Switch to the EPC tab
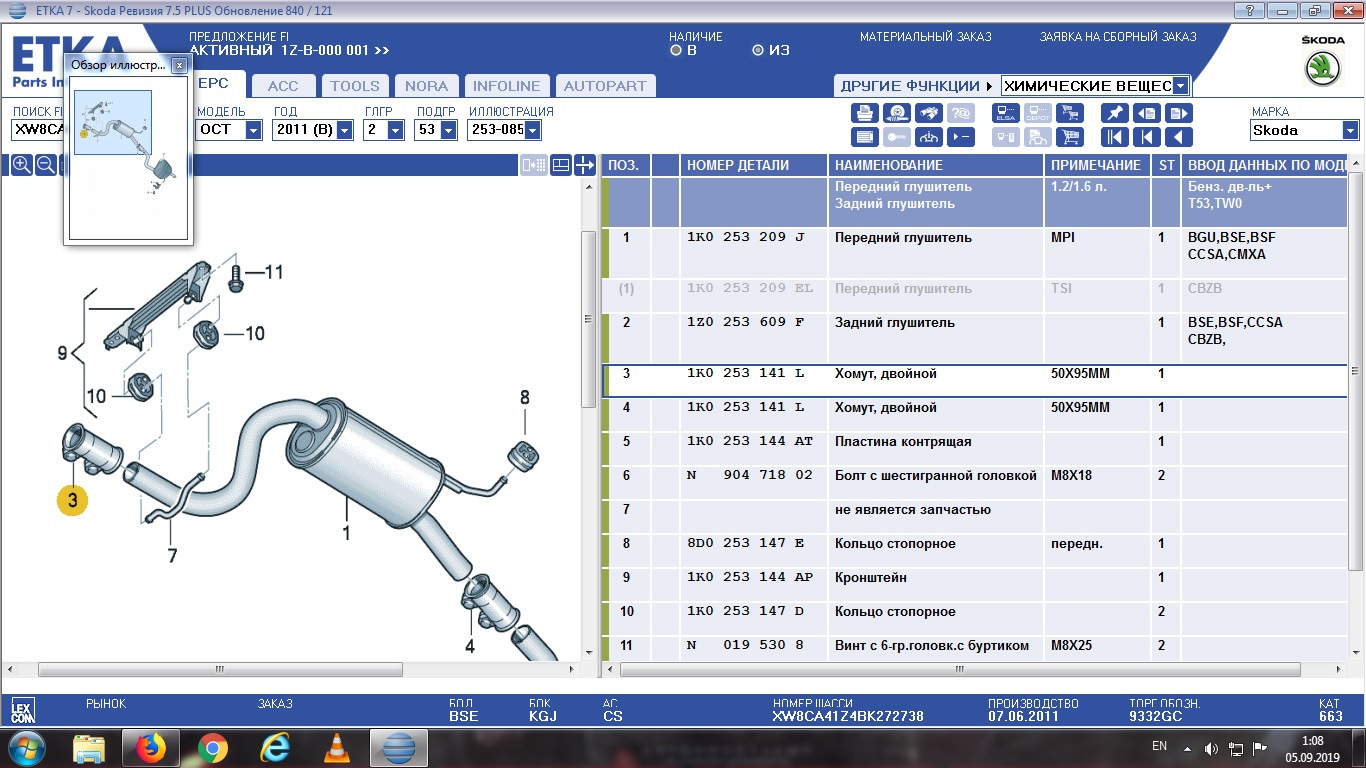The width and height of the screenshot is (1366, 768). point(219,86)
